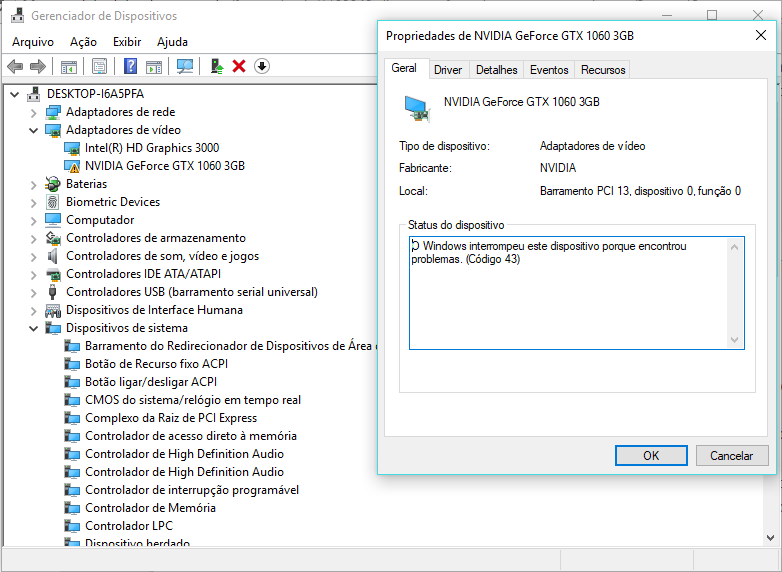Image resolution: width=782 pixels, height=572 pixels.
Task: Expand Controladores de armazenamento node
Action: (x=33, y=238)
